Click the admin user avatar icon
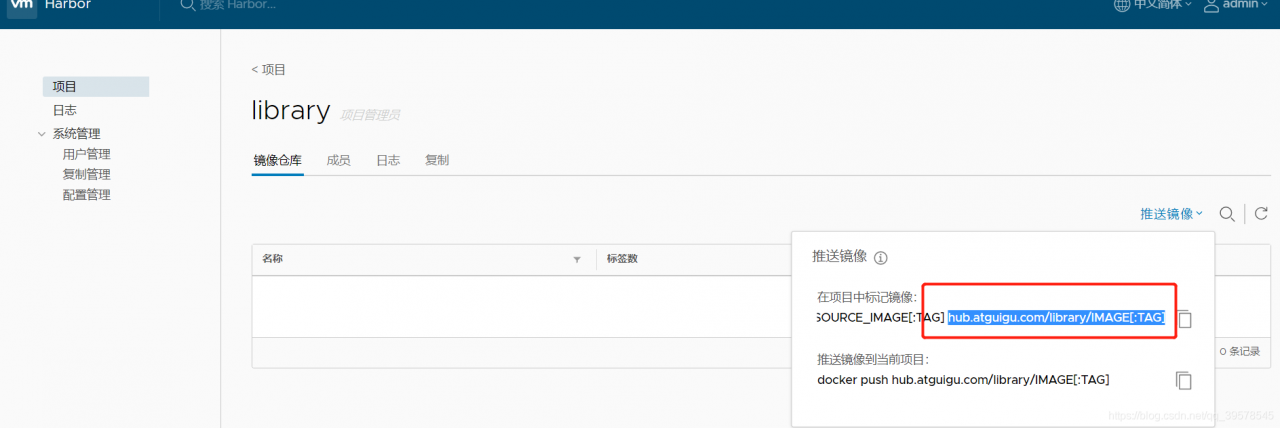Viewport: 1280px width, 428px height. (1211, 5)
